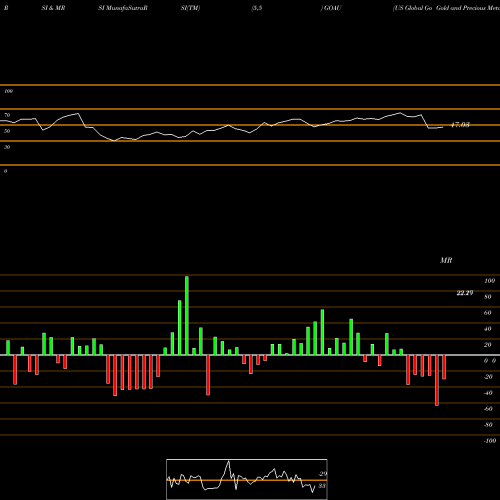500x500 pixels.
Task: Click the 'SI & MR' header text
Action: tap(53, 8)
